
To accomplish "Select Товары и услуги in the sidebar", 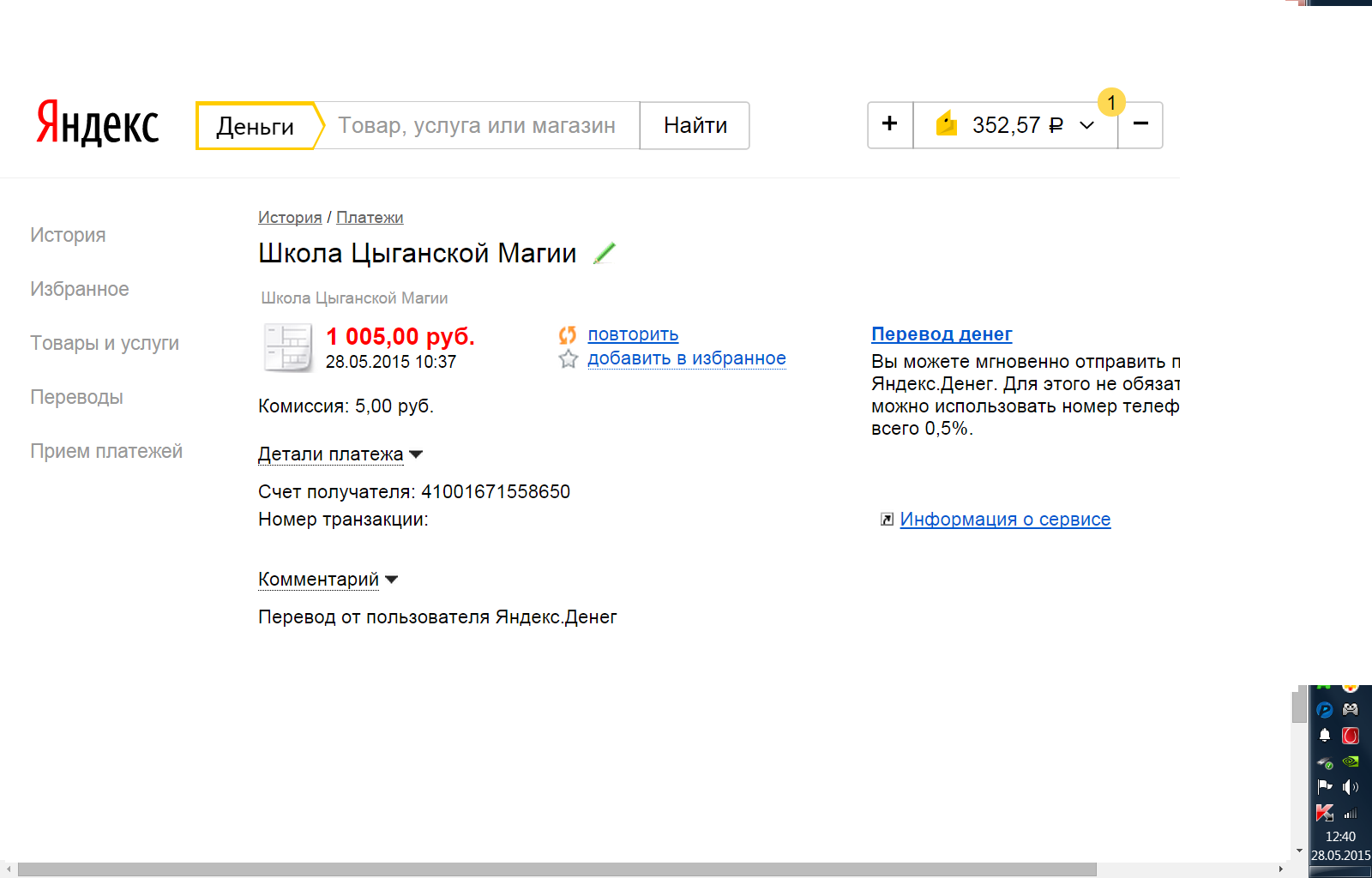I will (x=105, y=343).
